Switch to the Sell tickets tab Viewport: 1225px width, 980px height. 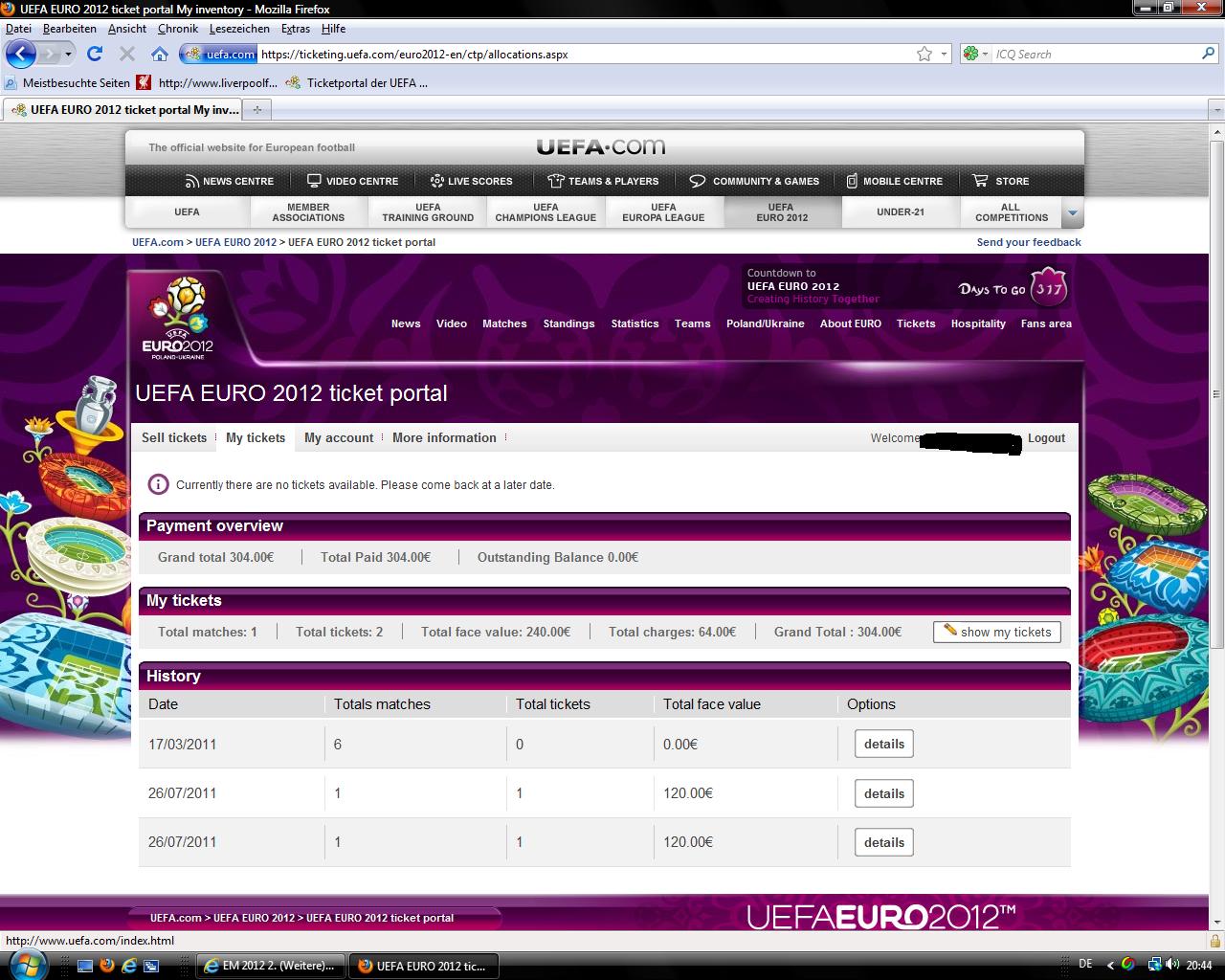174,437
